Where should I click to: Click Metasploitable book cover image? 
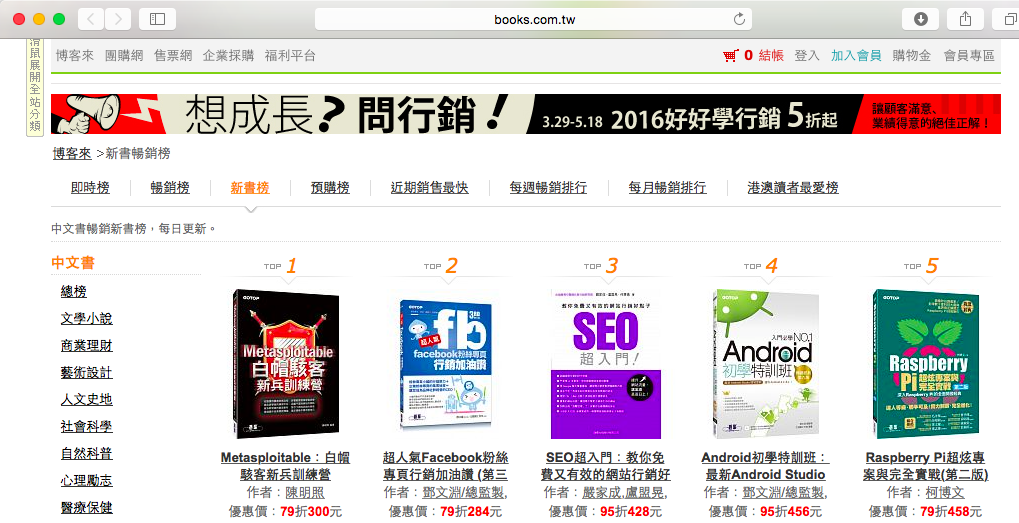coord(286,364)
